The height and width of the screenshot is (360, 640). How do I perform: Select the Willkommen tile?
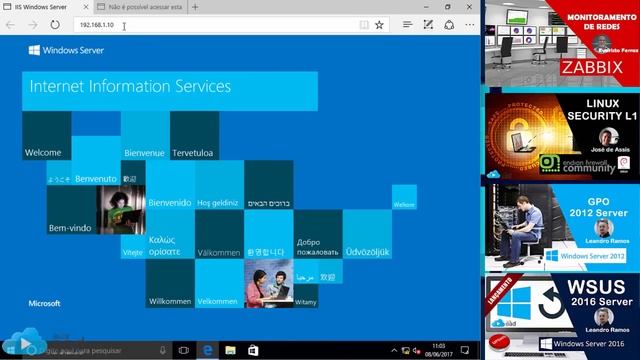[x=170, y=283]
